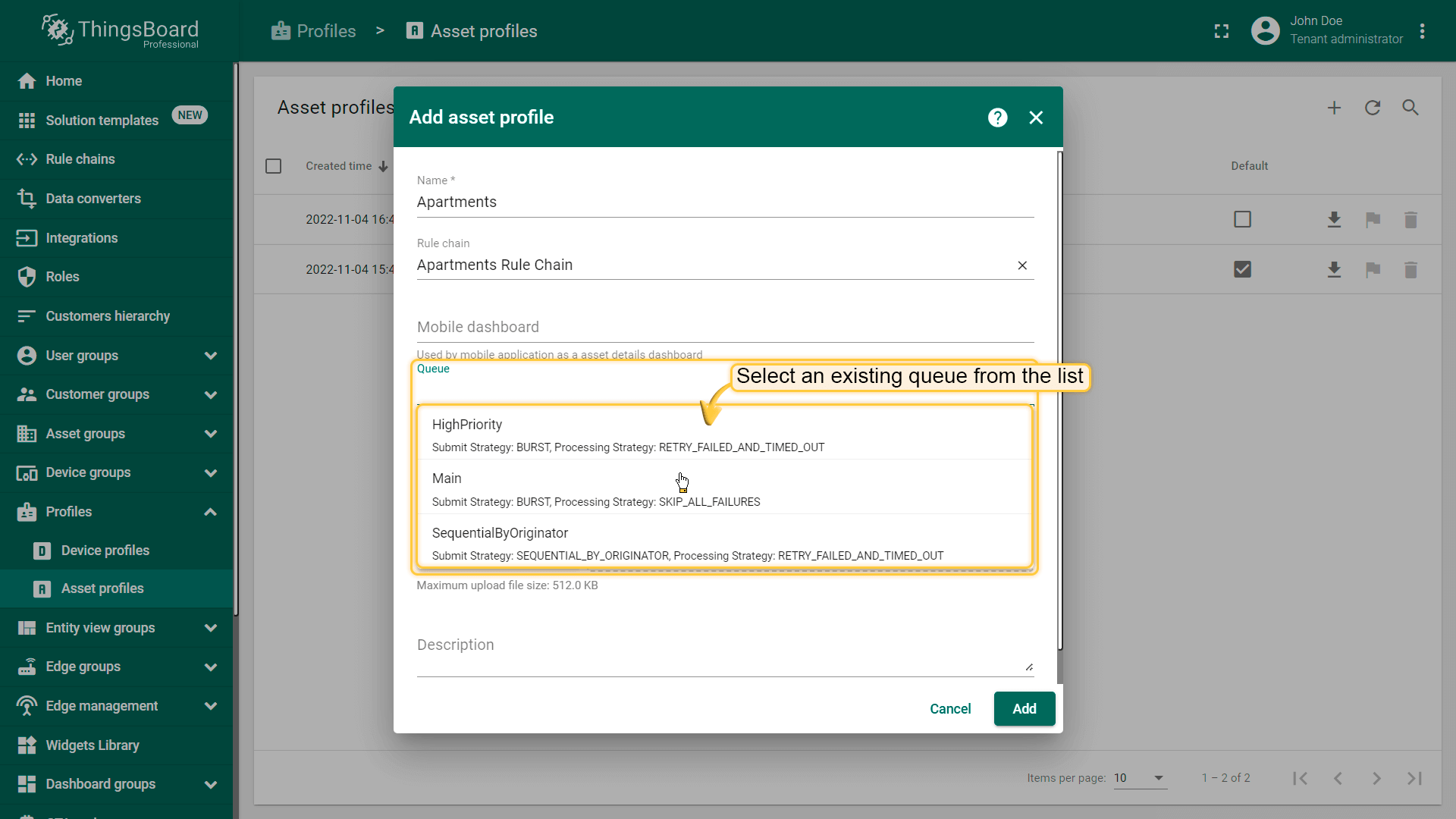
Task: Toggle fullscreen mode icon in header
Action: 1221,31
